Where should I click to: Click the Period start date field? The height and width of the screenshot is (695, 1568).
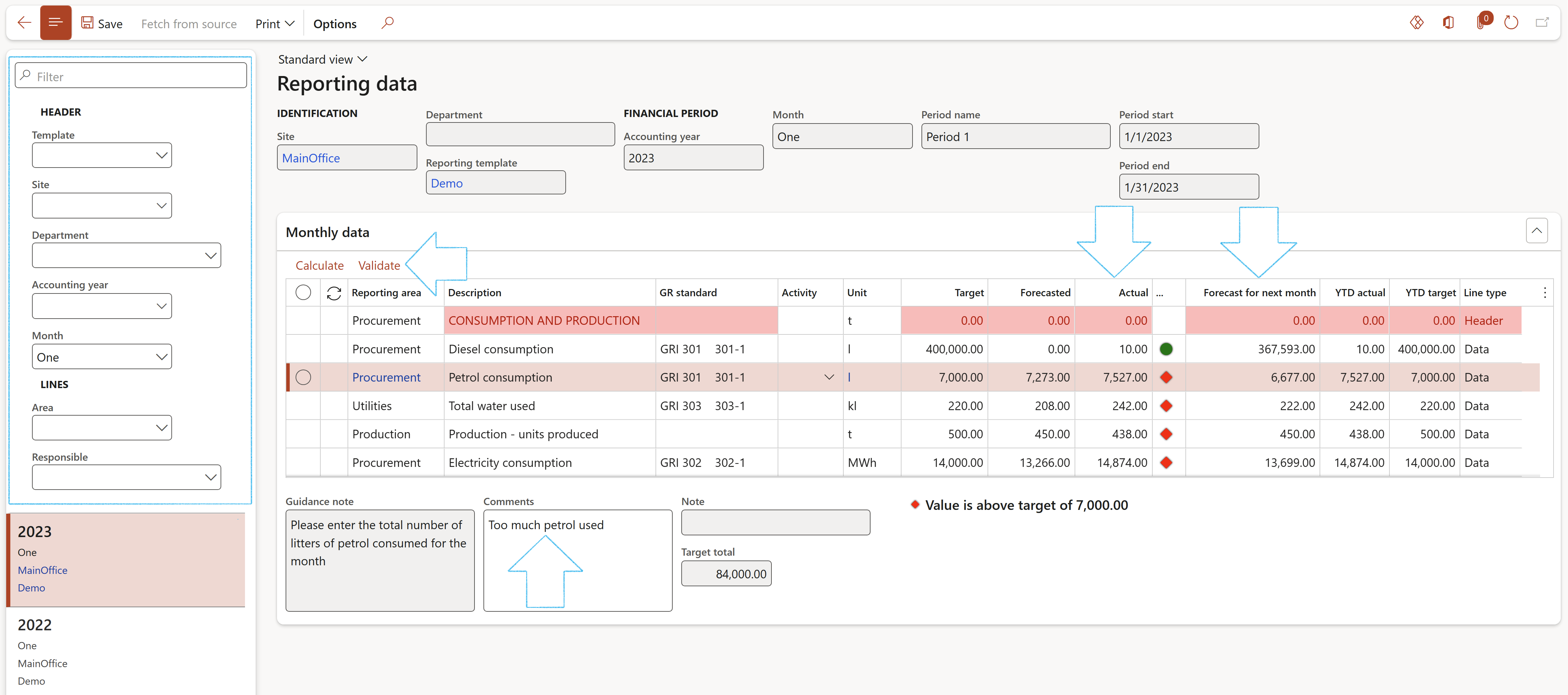pyautogui.click(x=1189, y=136)
